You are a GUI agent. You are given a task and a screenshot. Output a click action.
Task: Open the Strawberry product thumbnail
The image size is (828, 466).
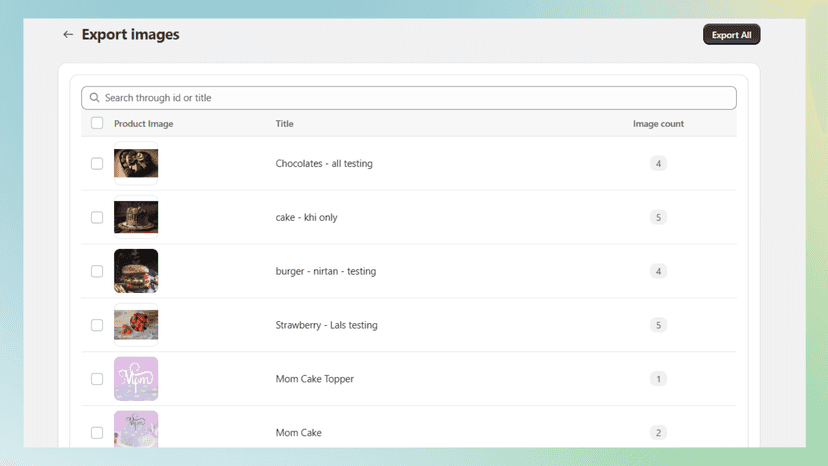tap(136, 325)
